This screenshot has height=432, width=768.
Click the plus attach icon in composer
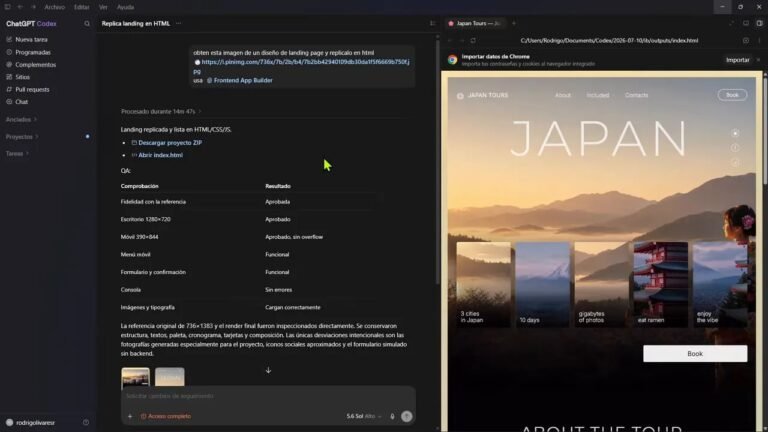click(130, 416)
